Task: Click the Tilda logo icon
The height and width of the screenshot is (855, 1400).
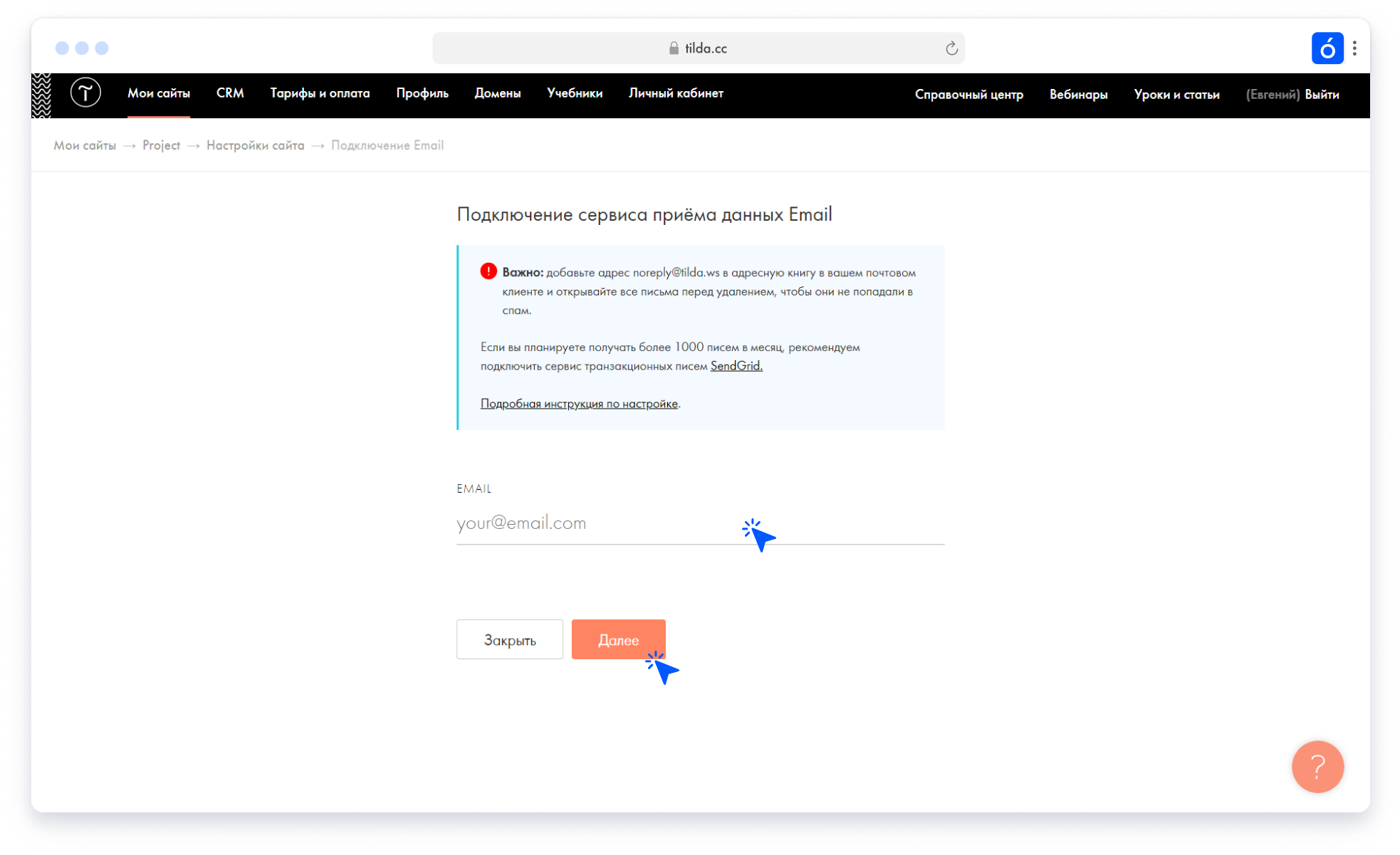Action: click(x=85, y=93)
